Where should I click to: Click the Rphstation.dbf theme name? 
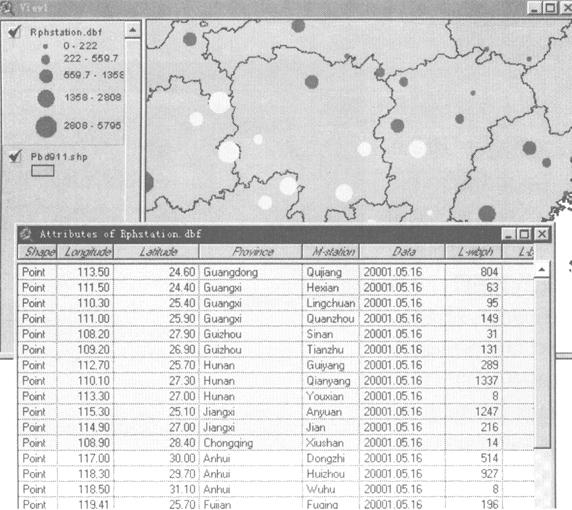point(66,32)
